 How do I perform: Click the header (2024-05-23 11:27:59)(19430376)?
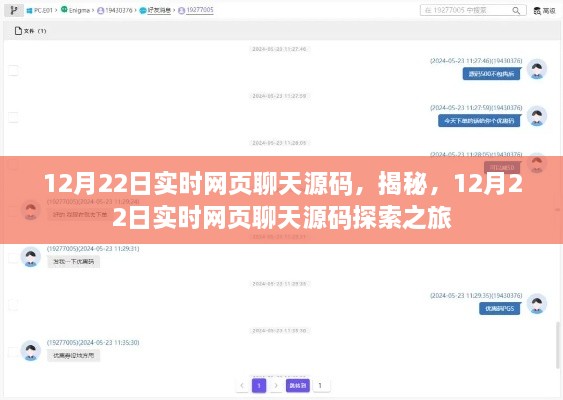click(476, 108)
